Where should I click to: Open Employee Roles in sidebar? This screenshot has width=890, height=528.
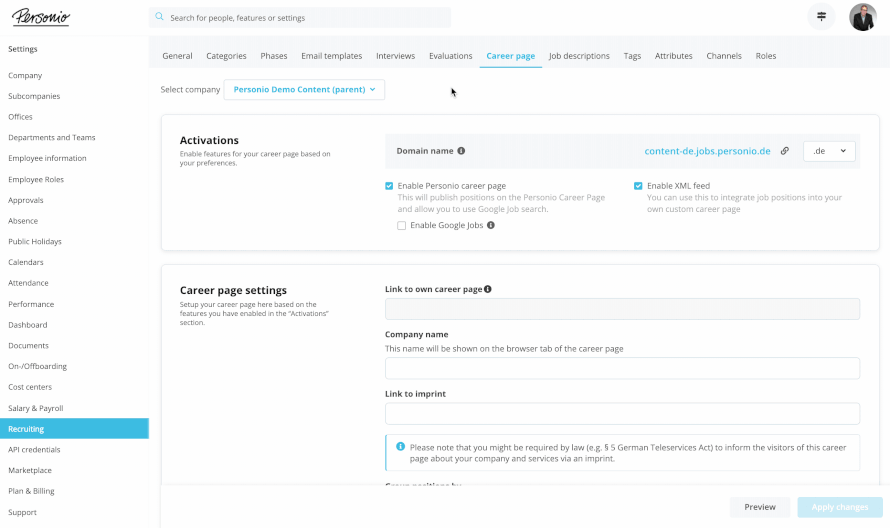(36, 179)
